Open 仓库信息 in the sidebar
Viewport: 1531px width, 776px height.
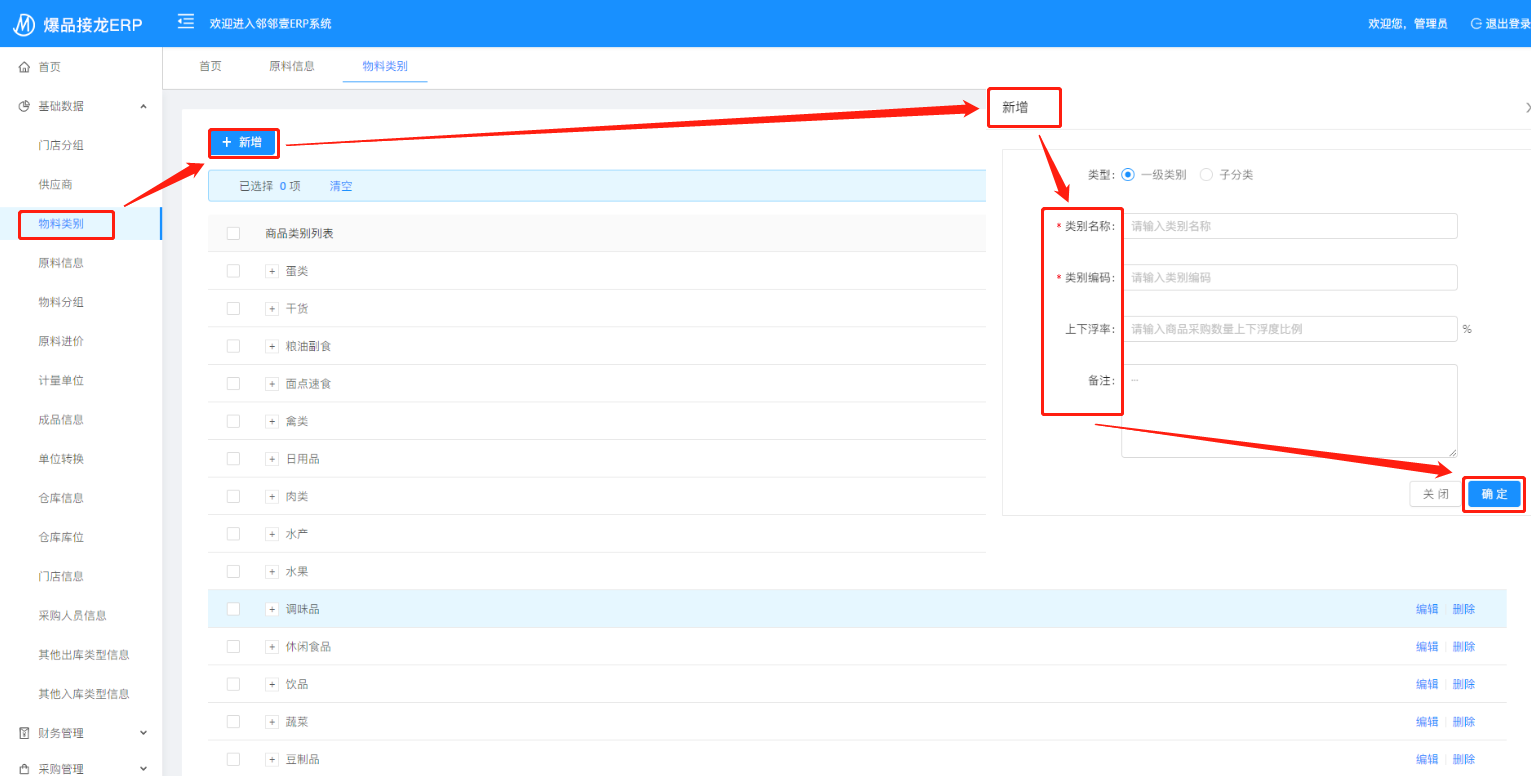point(61,498)
